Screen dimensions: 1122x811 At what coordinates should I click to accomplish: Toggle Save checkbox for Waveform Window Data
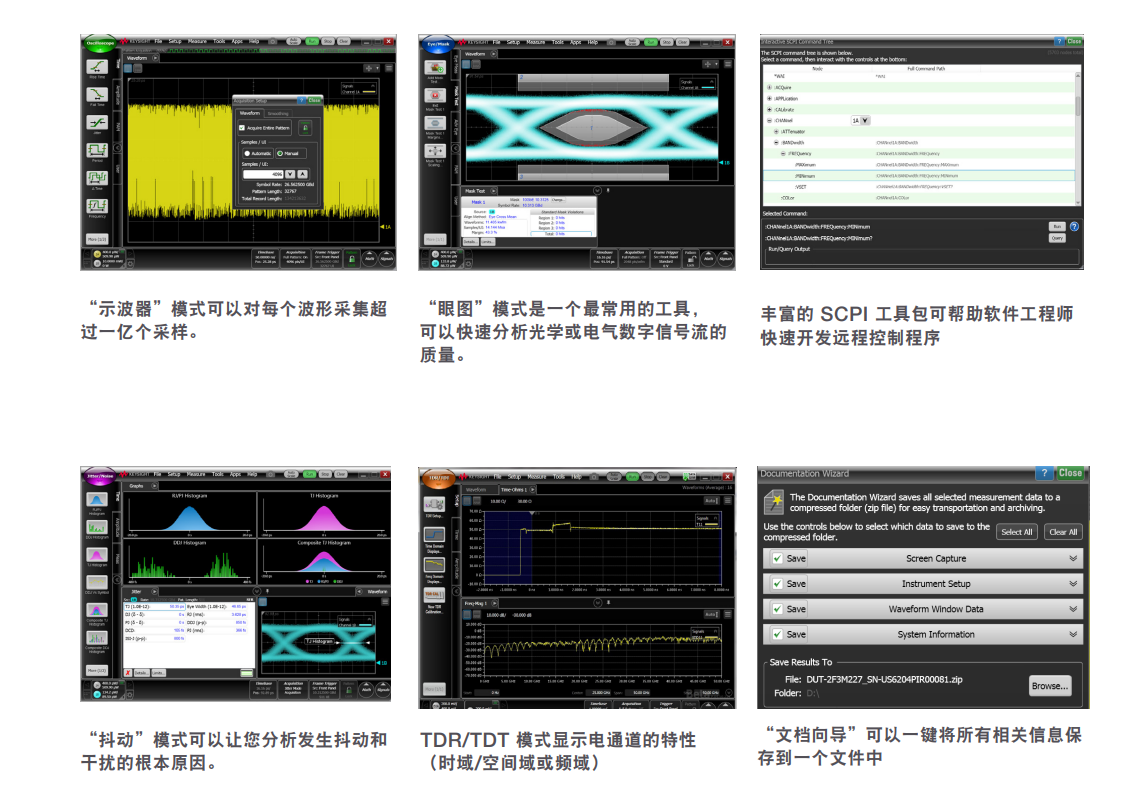coord(777,609)
